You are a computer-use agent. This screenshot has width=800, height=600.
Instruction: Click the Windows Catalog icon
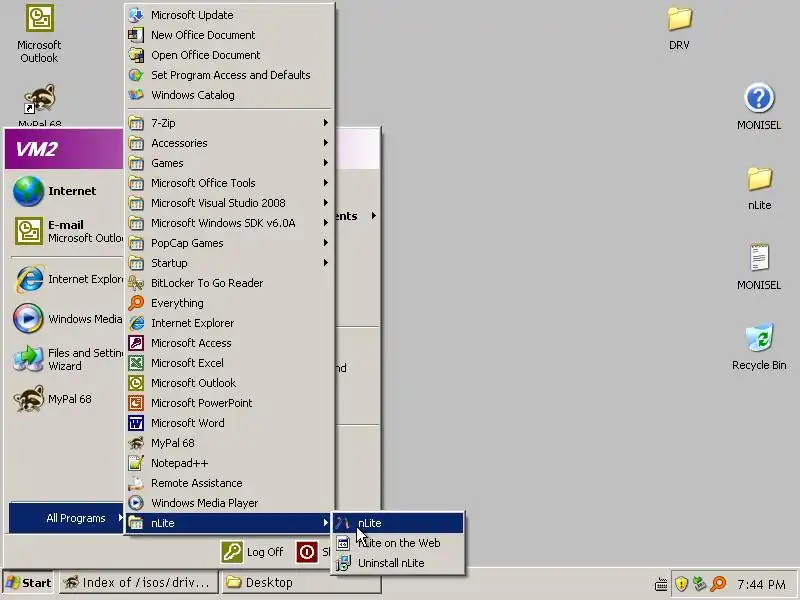tap(136, 95)
